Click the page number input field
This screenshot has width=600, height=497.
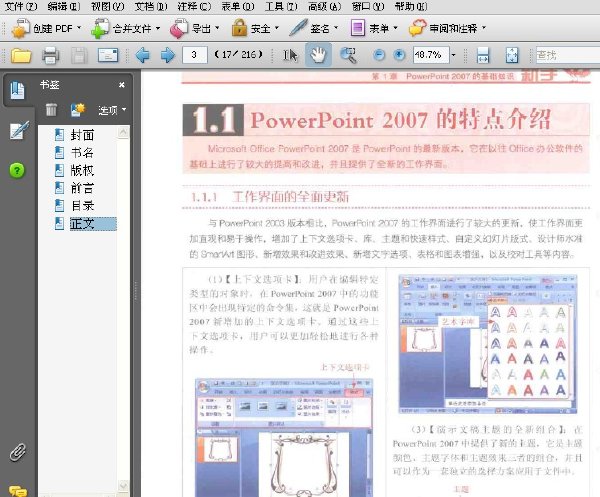195,55
